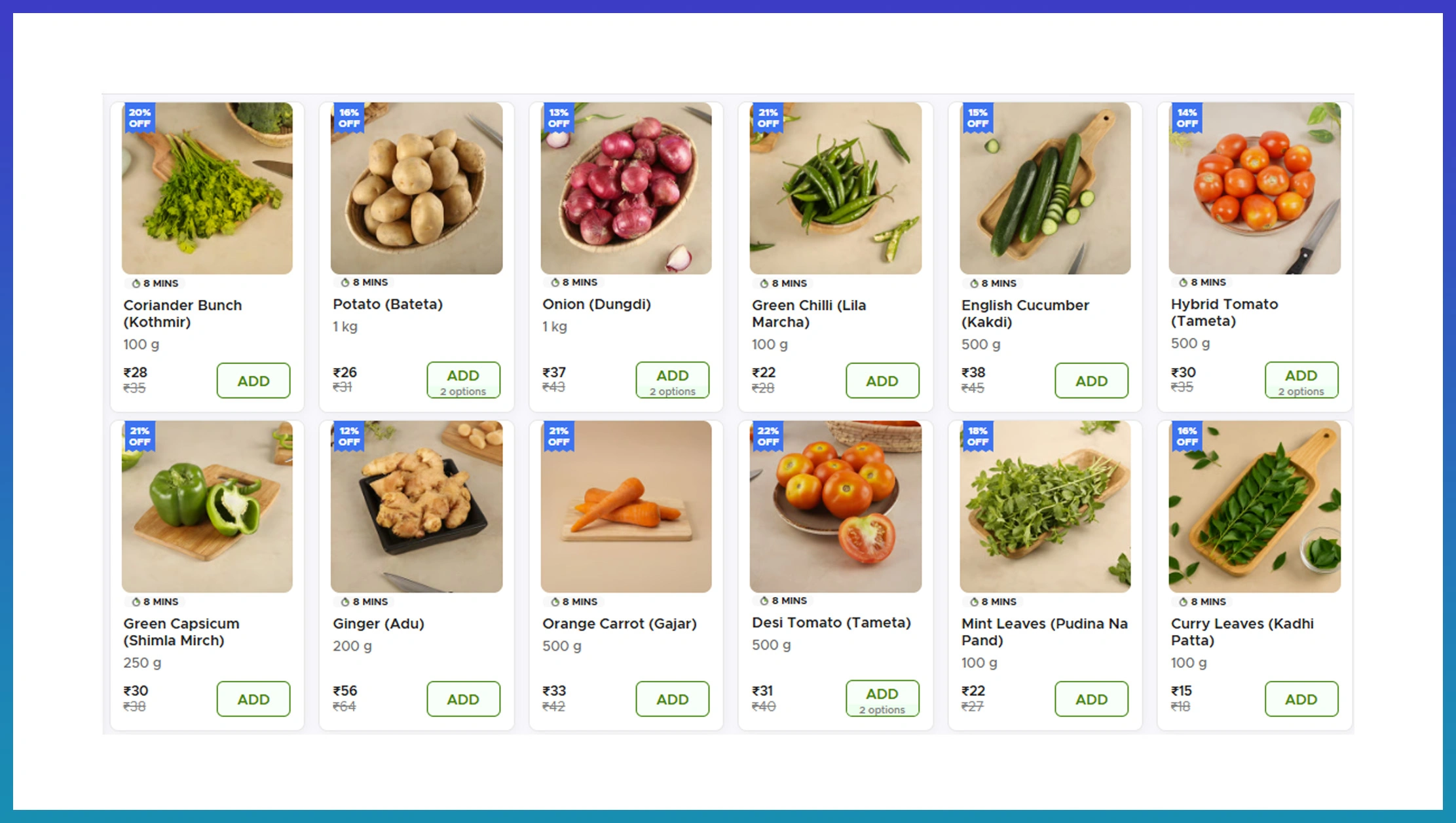Open the 2 options ADD for Onion (Dungdi)

pos(673,380)
